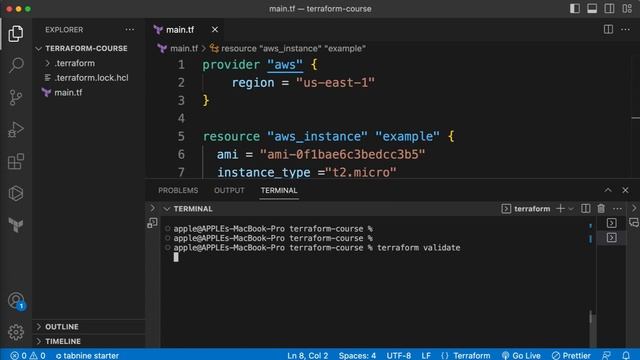Image resolution: width=640 pixels, height=360 pixels.
Task: Open the Explorer view in the activity bar
Action: coord(16,33)
